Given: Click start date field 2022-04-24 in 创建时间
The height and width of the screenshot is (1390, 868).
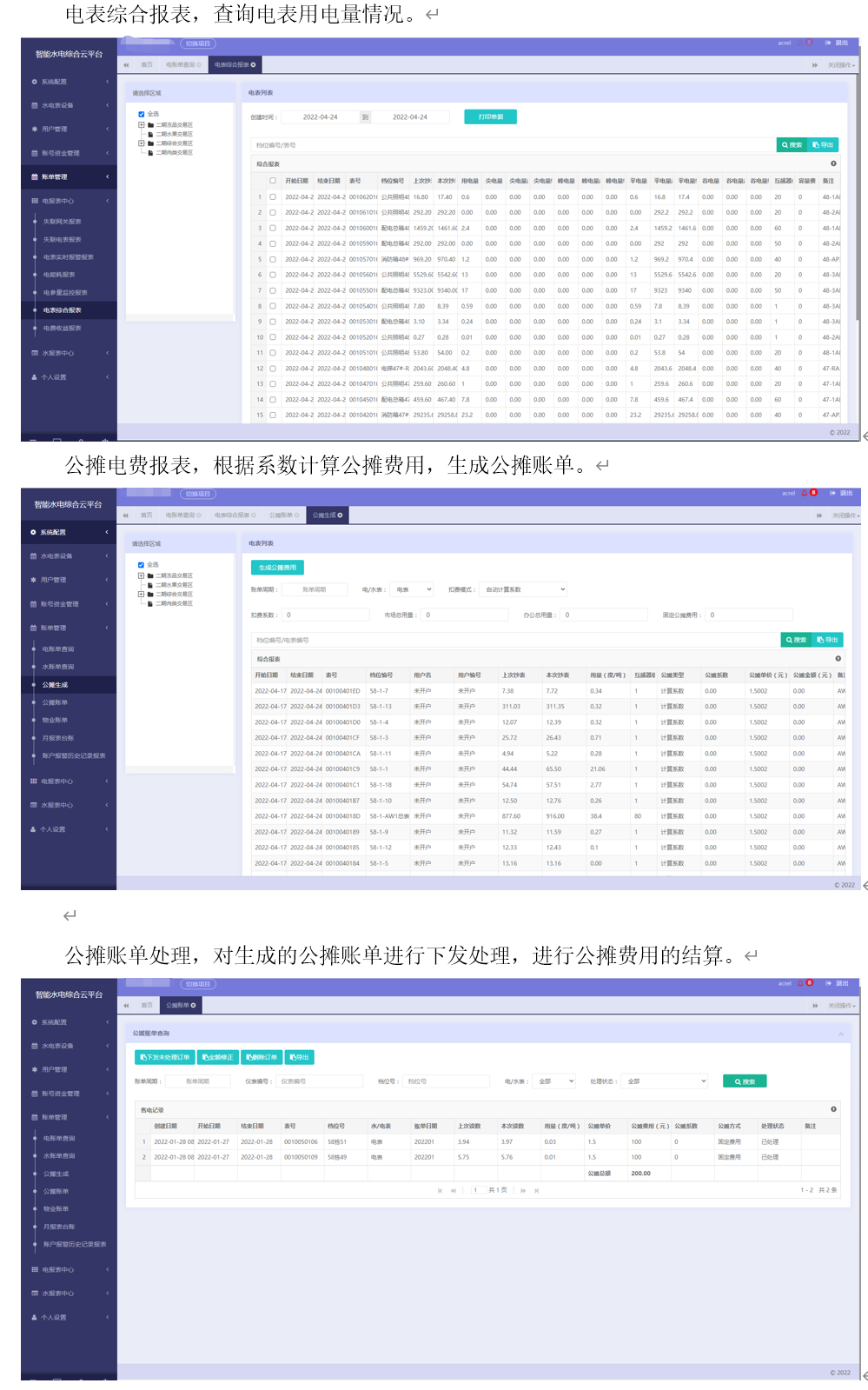Looking at the screenshot, I should pos(321,116).
